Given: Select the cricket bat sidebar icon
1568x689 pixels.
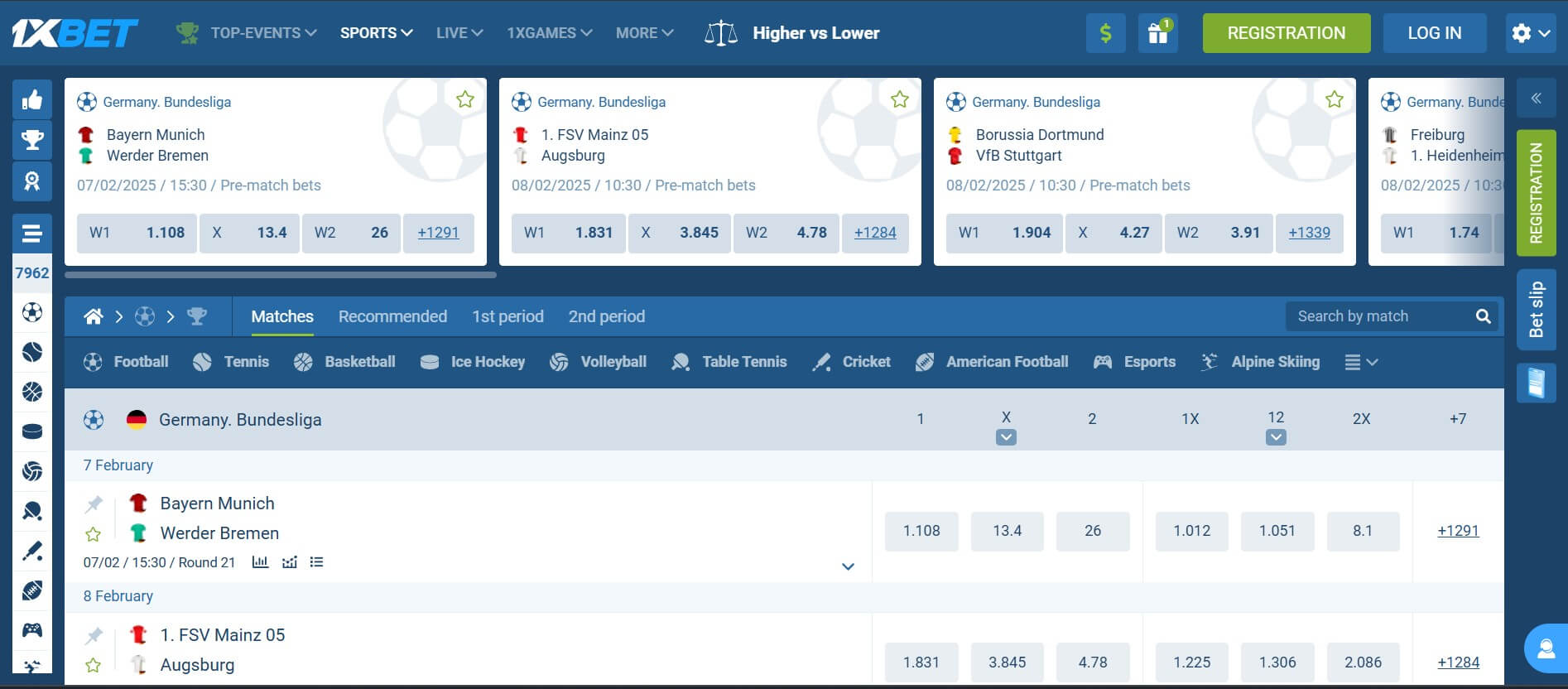Looking at the screenshot, I should (32, 551).
